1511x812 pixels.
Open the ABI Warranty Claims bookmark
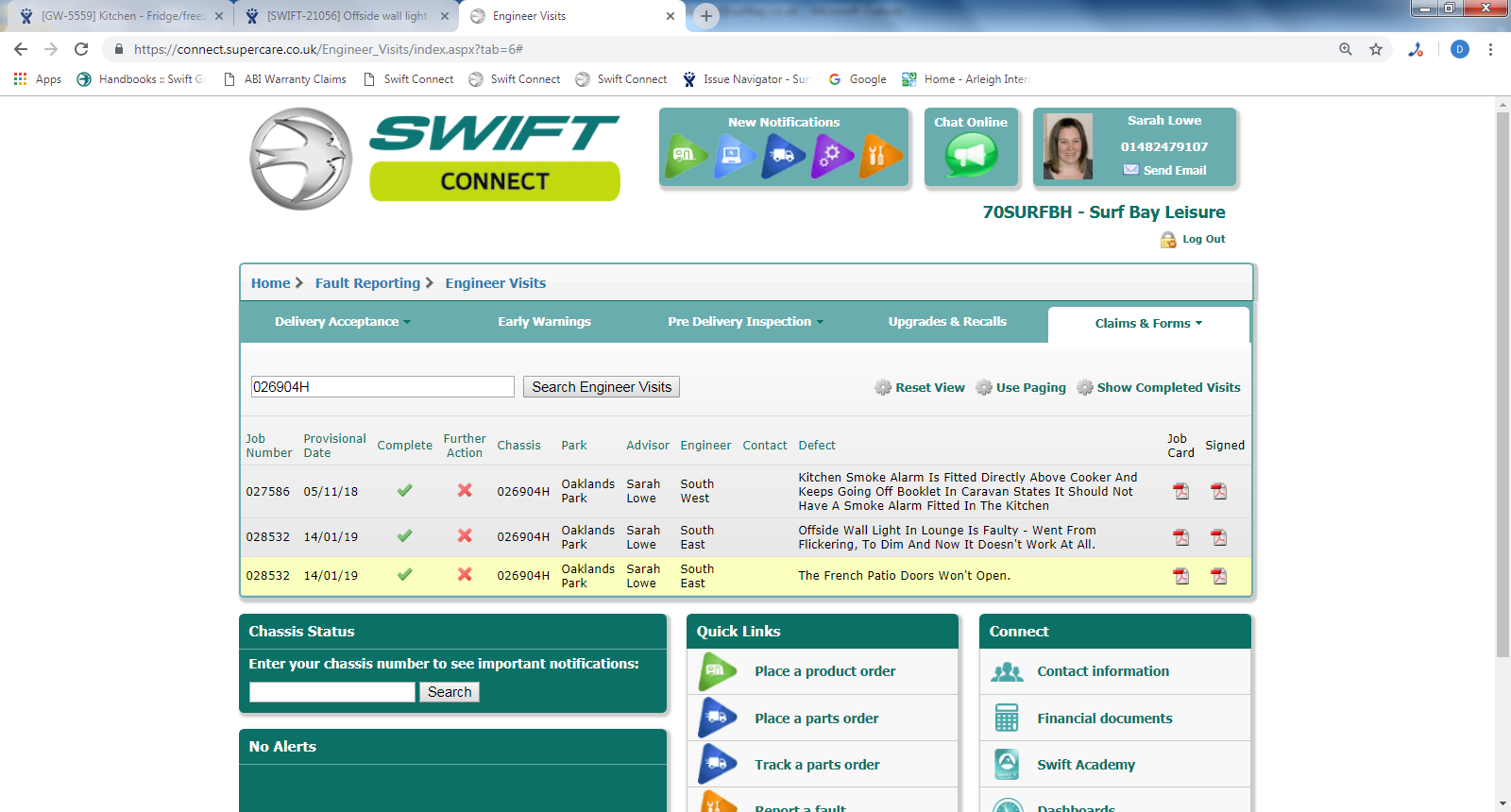[285, 79]
